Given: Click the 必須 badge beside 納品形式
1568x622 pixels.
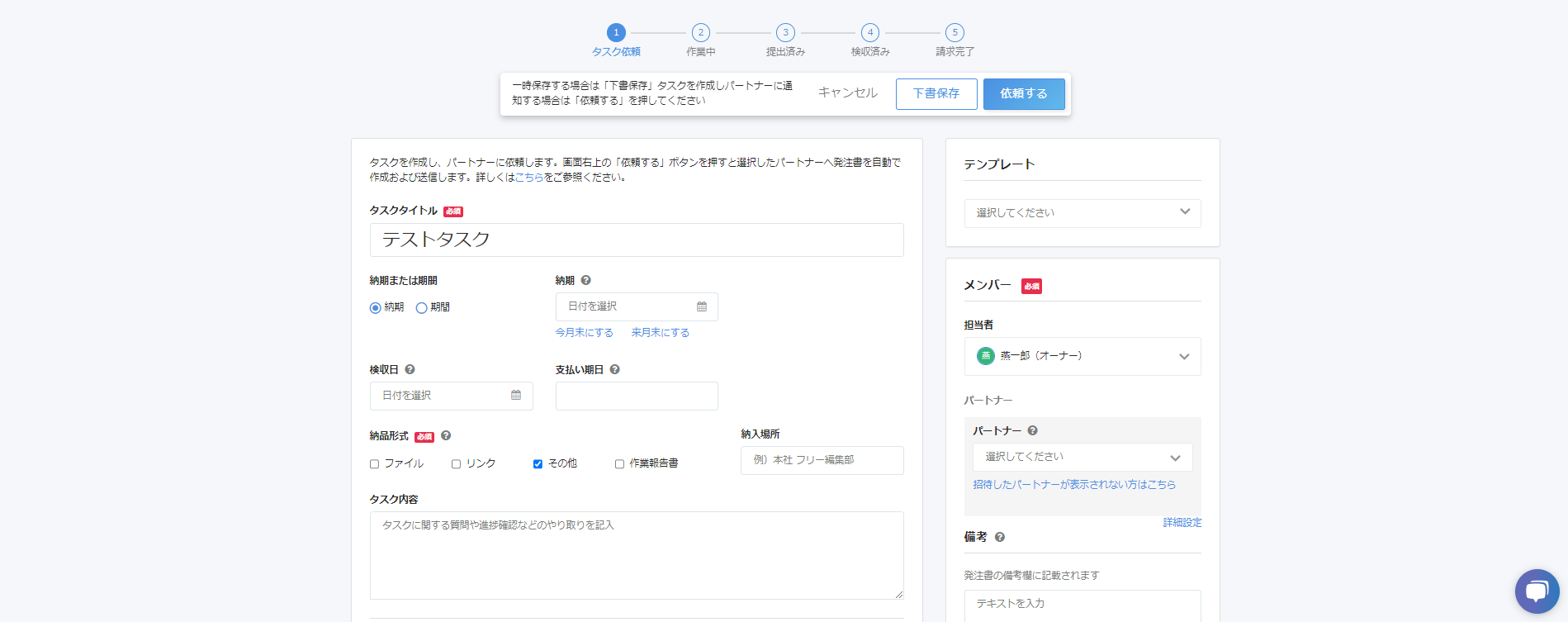Looking at the screenshot, I should coord(424,437).
